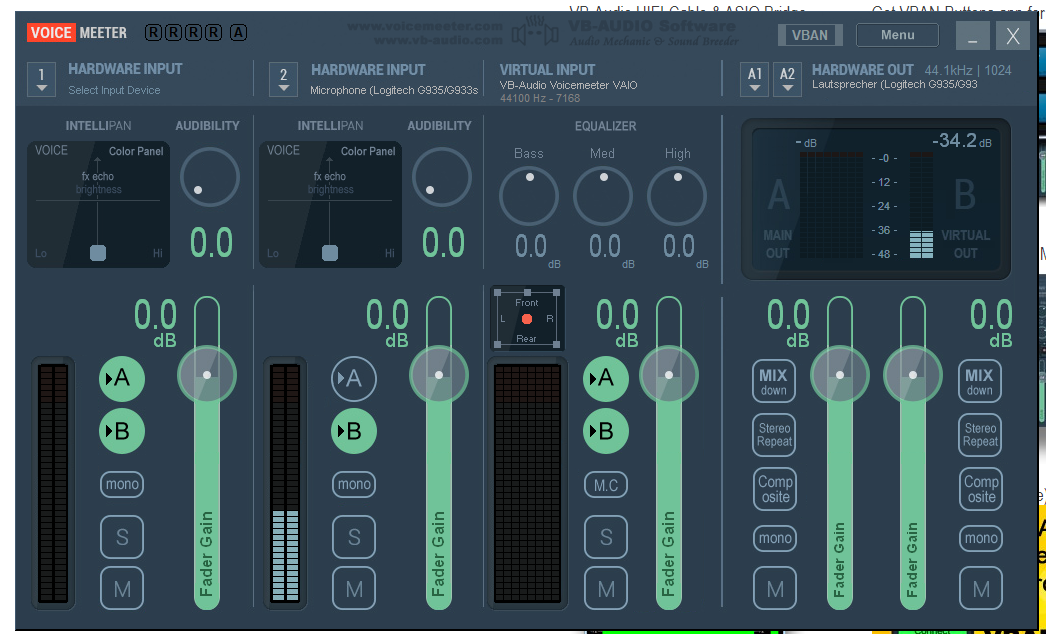Open the Voicemeeter Menu
Image resolution: width=1046 pixels, height=634 pixels.
point(897,35)
